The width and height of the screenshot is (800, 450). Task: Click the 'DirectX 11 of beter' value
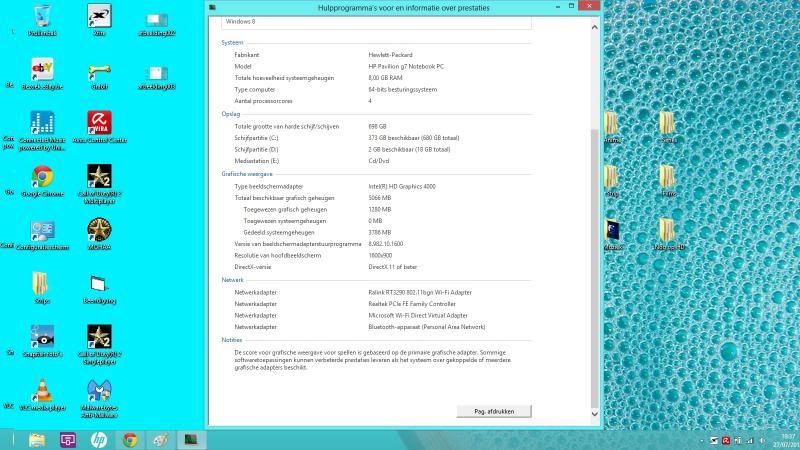pyautogui.click(x=392, y=267)
